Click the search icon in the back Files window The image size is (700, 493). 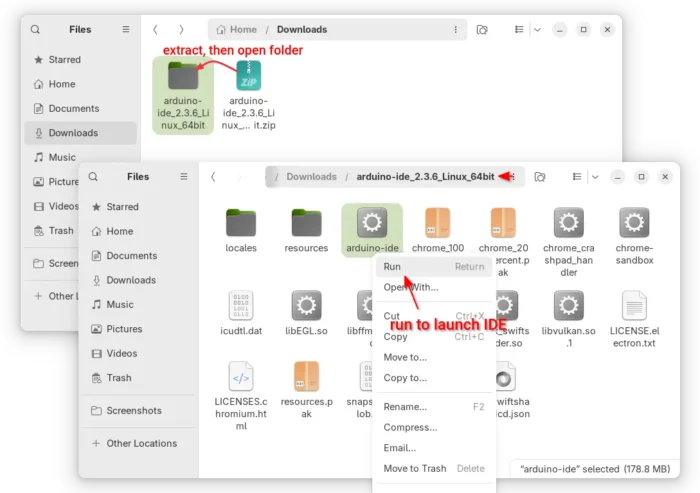(35, 29)
